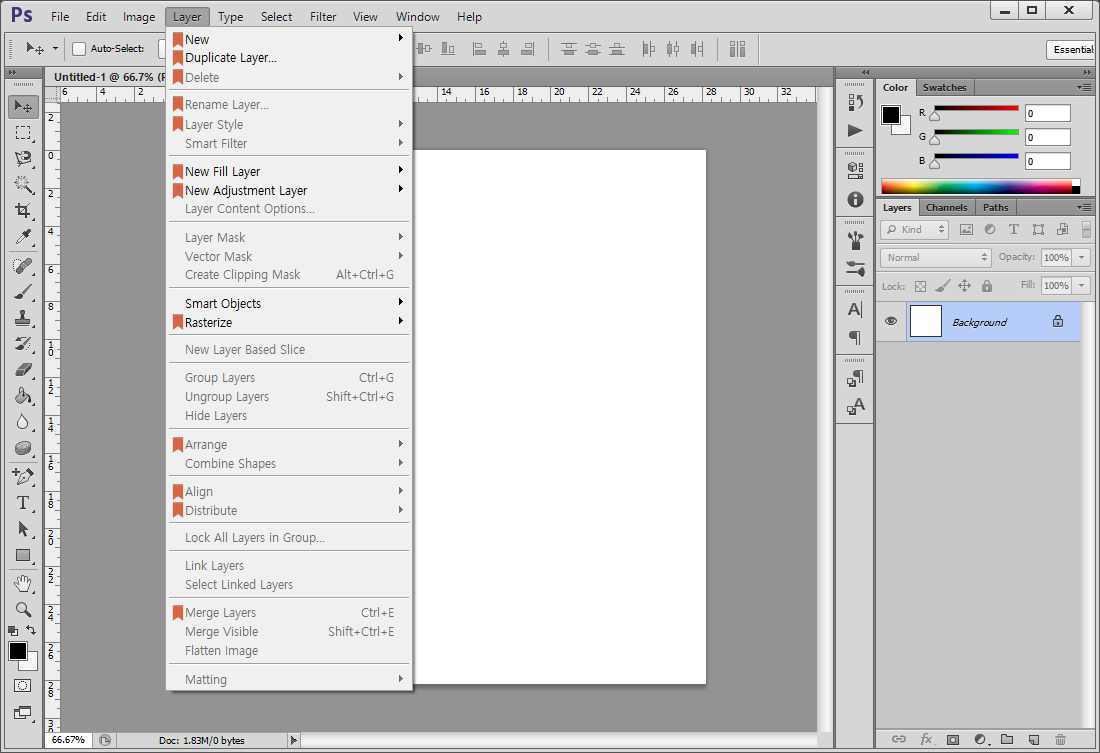Toggle lock all button
The height and width of the screenshot is (753, 1100).
coord(987,286)
